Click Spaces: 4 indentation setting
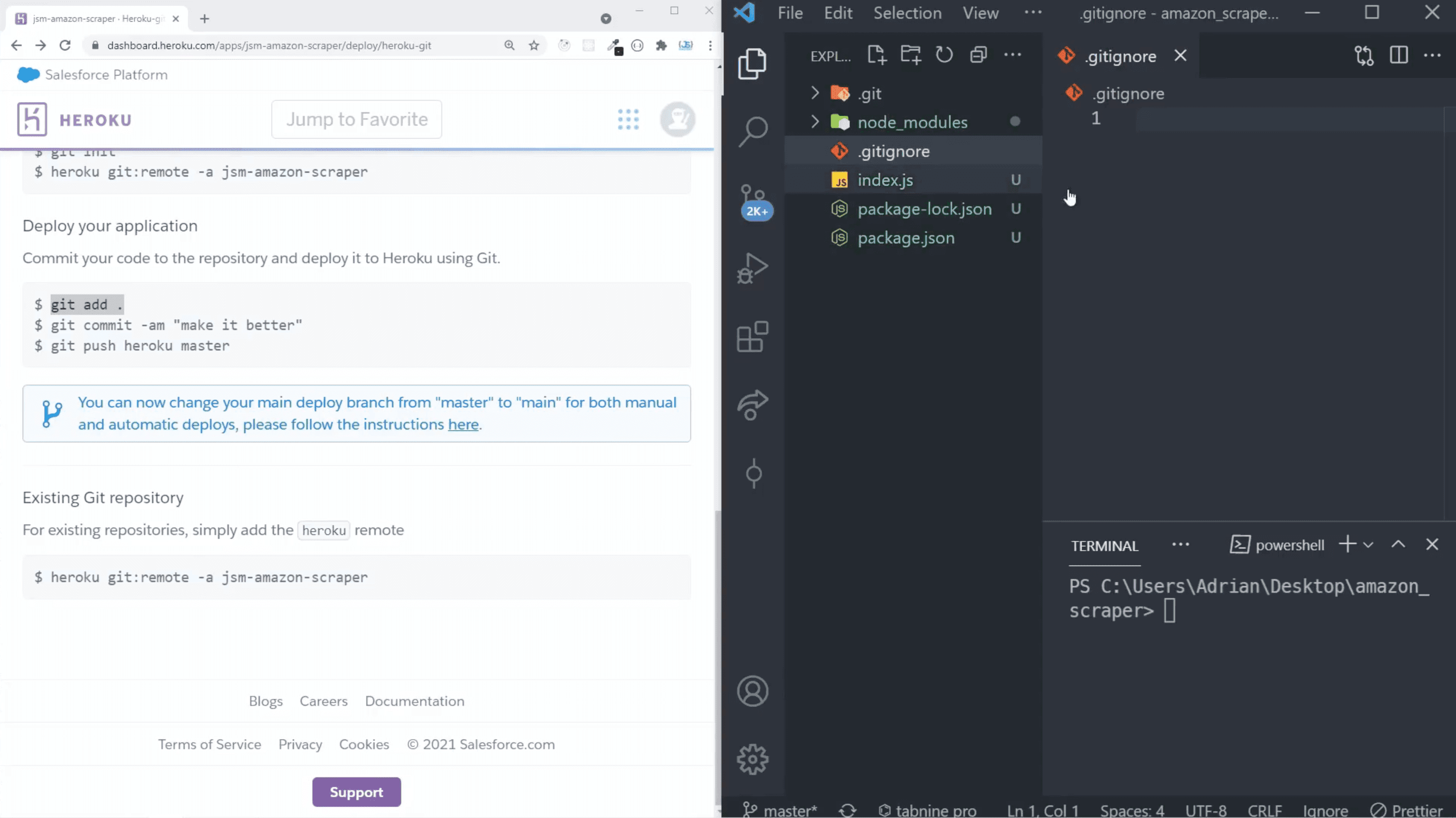Screen dimensions: 1456x818 [1132, 810]
